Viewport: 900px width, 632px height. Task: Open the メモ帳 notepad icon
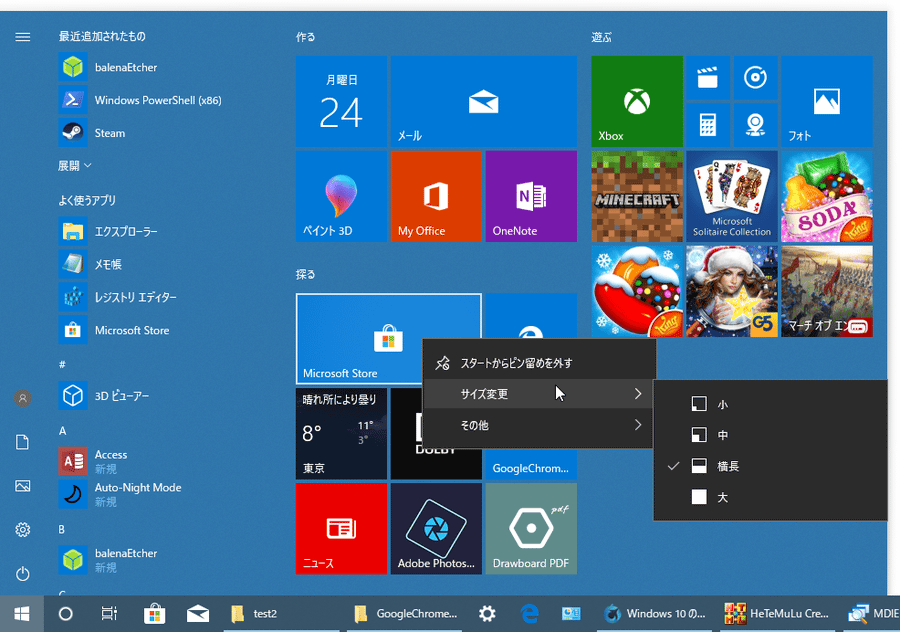pyautogui.click(x=73, y=264)
